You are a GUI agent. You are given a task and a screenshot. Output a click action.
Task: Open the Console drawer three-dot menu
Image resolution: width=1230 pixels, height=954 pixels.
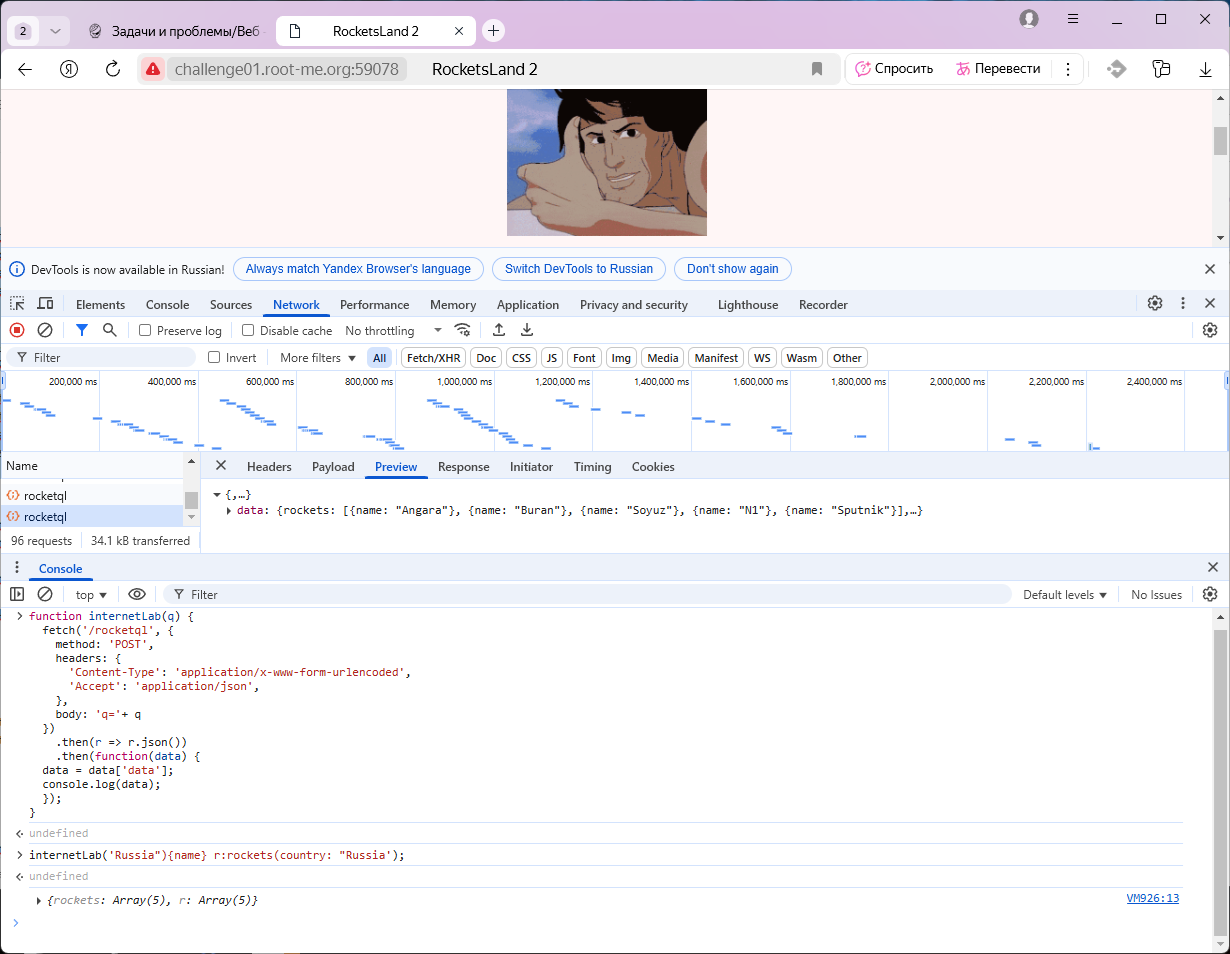[x=17, y=568]
